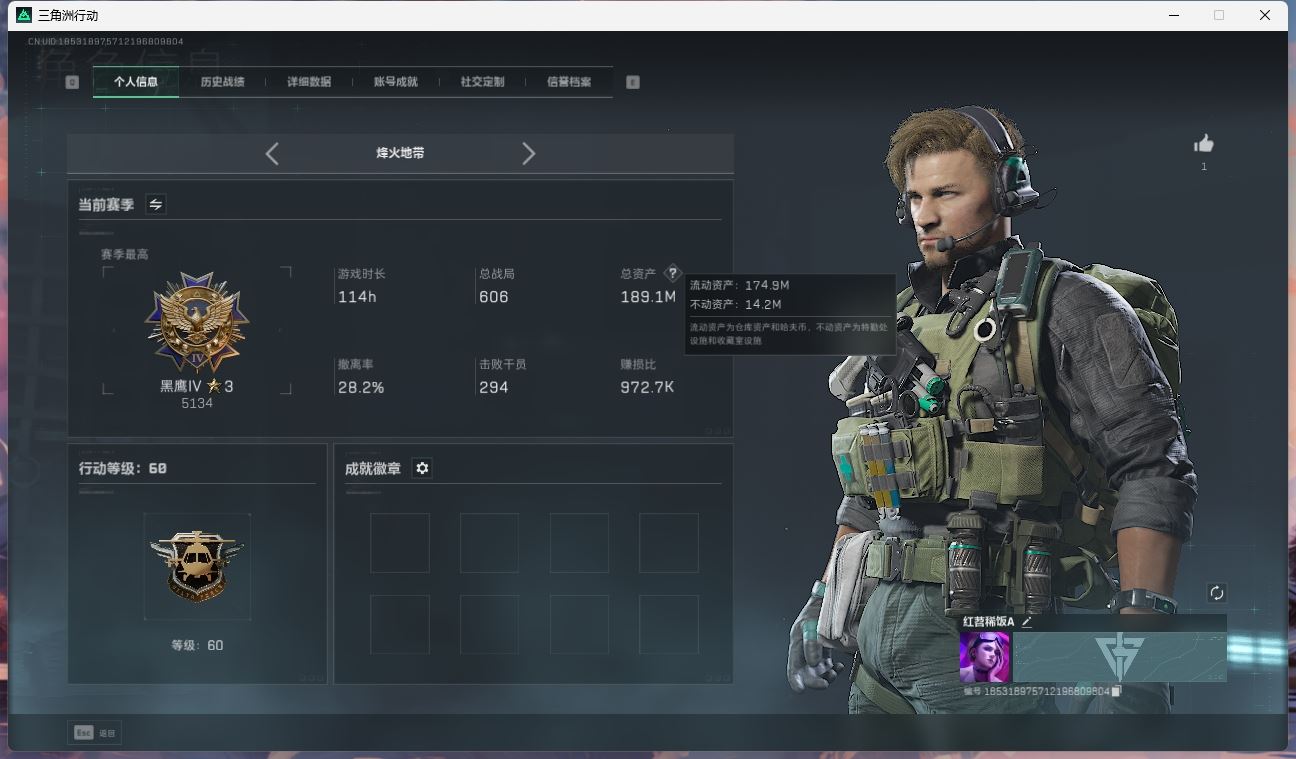Image resolution: width=1296 pixels, height=759 pixels.
Task: Toggle season view next to 当前赛季
Action: pyautogui.click(x=156, y=204)
